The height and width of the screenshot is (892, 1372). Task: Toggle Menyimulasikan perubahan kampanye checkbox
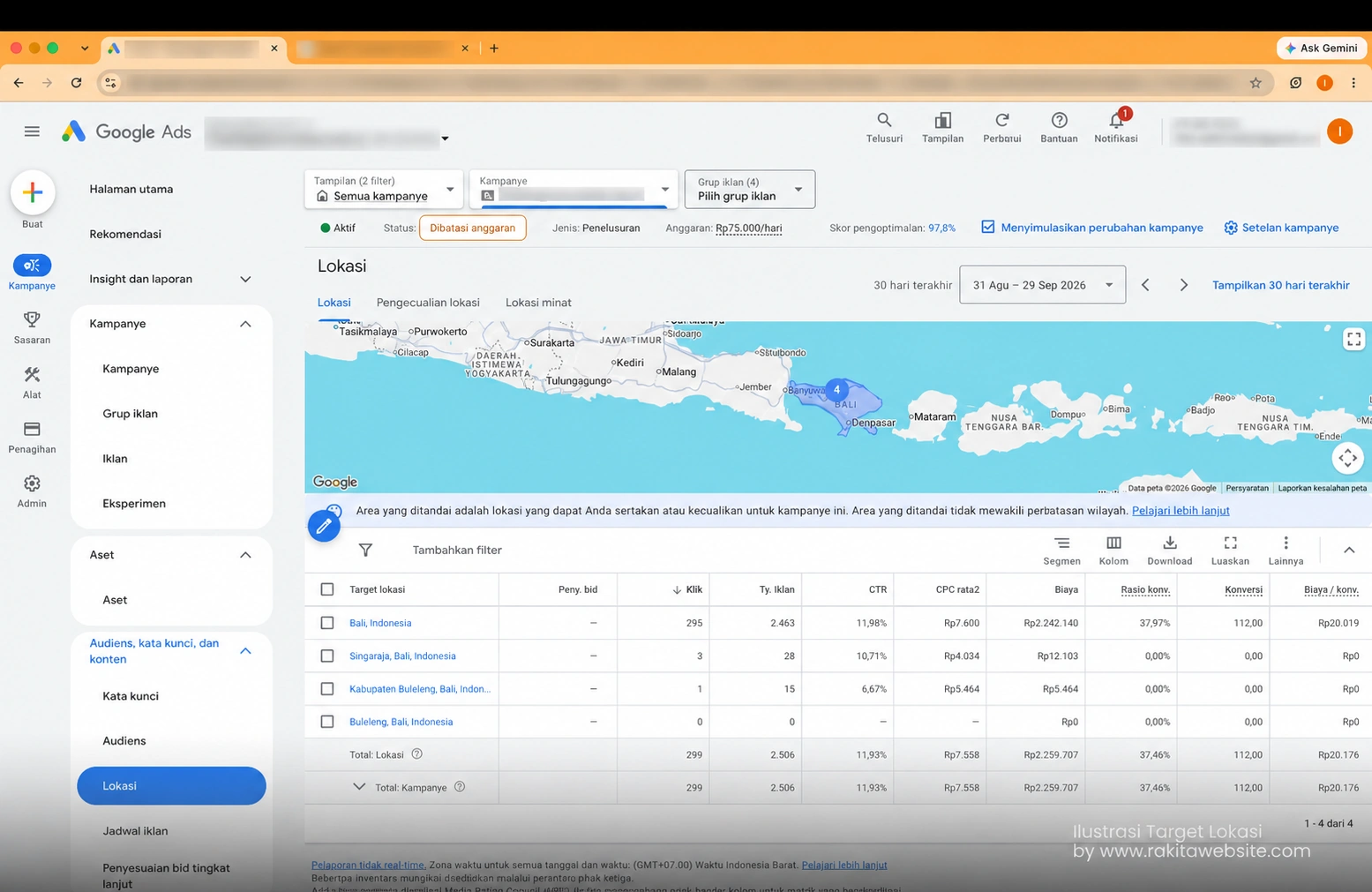(988, 227)
